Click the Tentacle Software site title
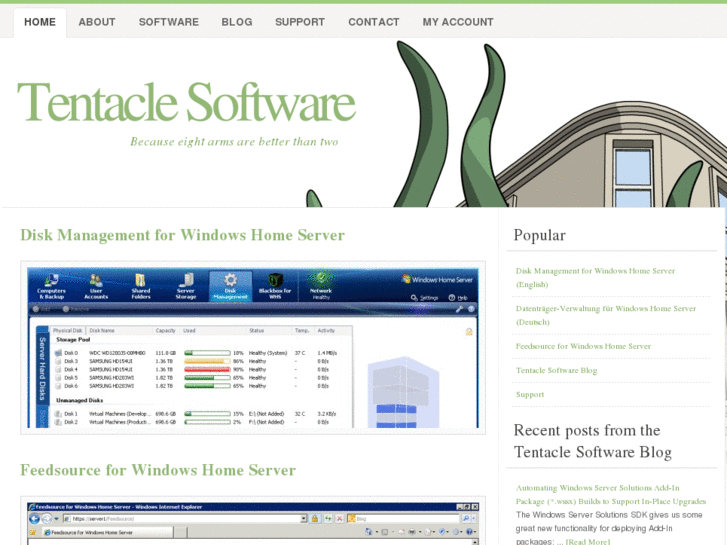Screen dimensions: 727x545 tap(186, 102)
